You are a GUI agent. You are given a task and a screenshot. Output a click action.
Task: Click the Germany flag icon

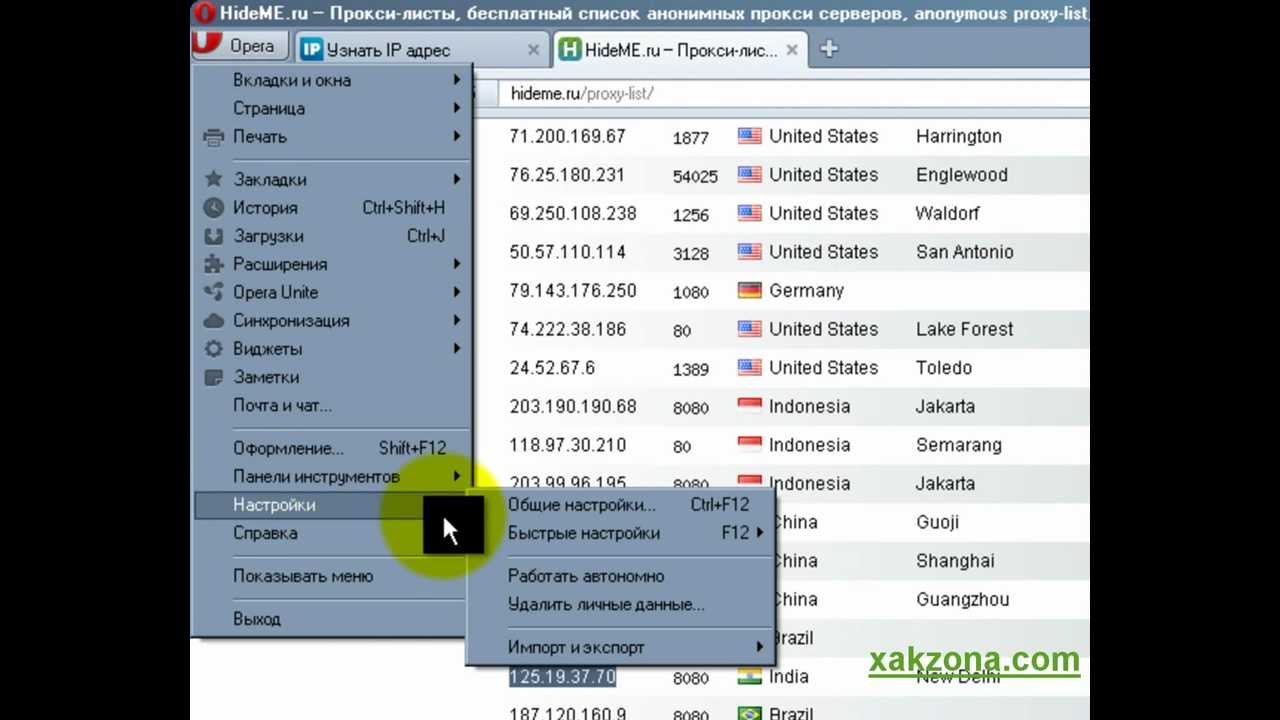point(749,291)
